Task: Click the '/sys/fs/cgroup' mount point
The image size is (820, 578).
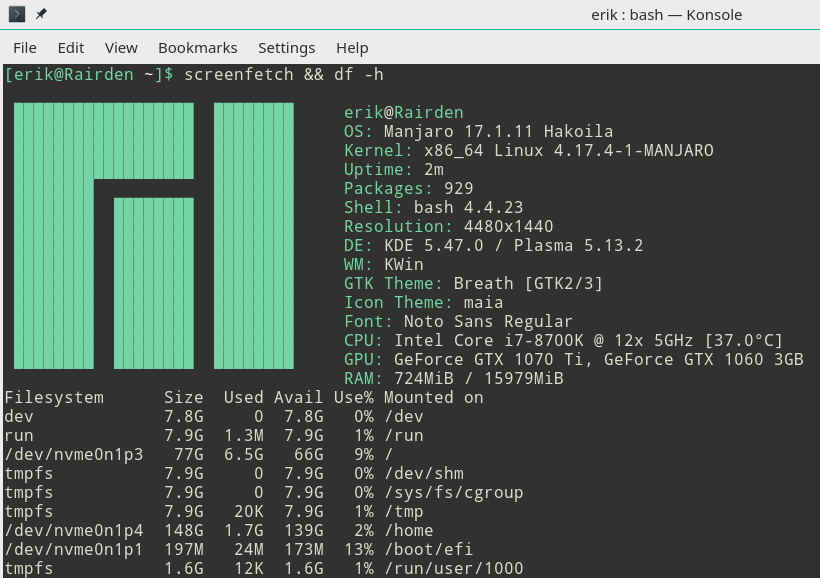Action: [x=453, y=493]
